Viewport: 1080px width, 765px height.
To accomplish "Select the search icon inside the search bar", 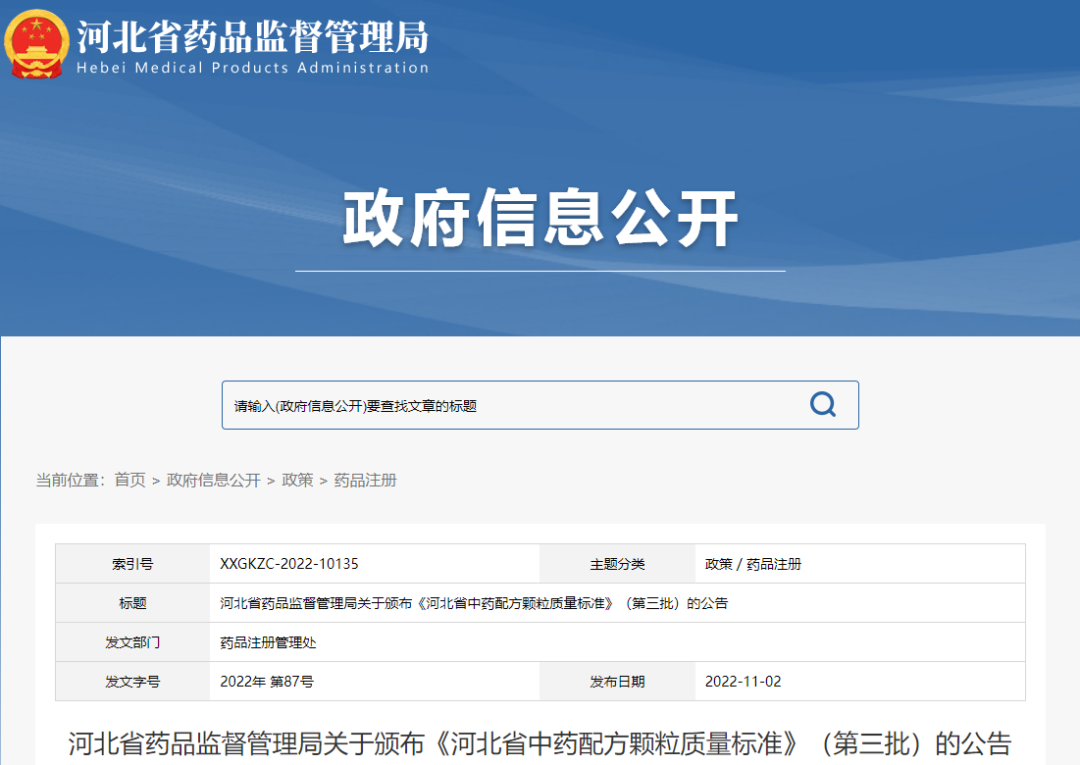I will point(822,404).
